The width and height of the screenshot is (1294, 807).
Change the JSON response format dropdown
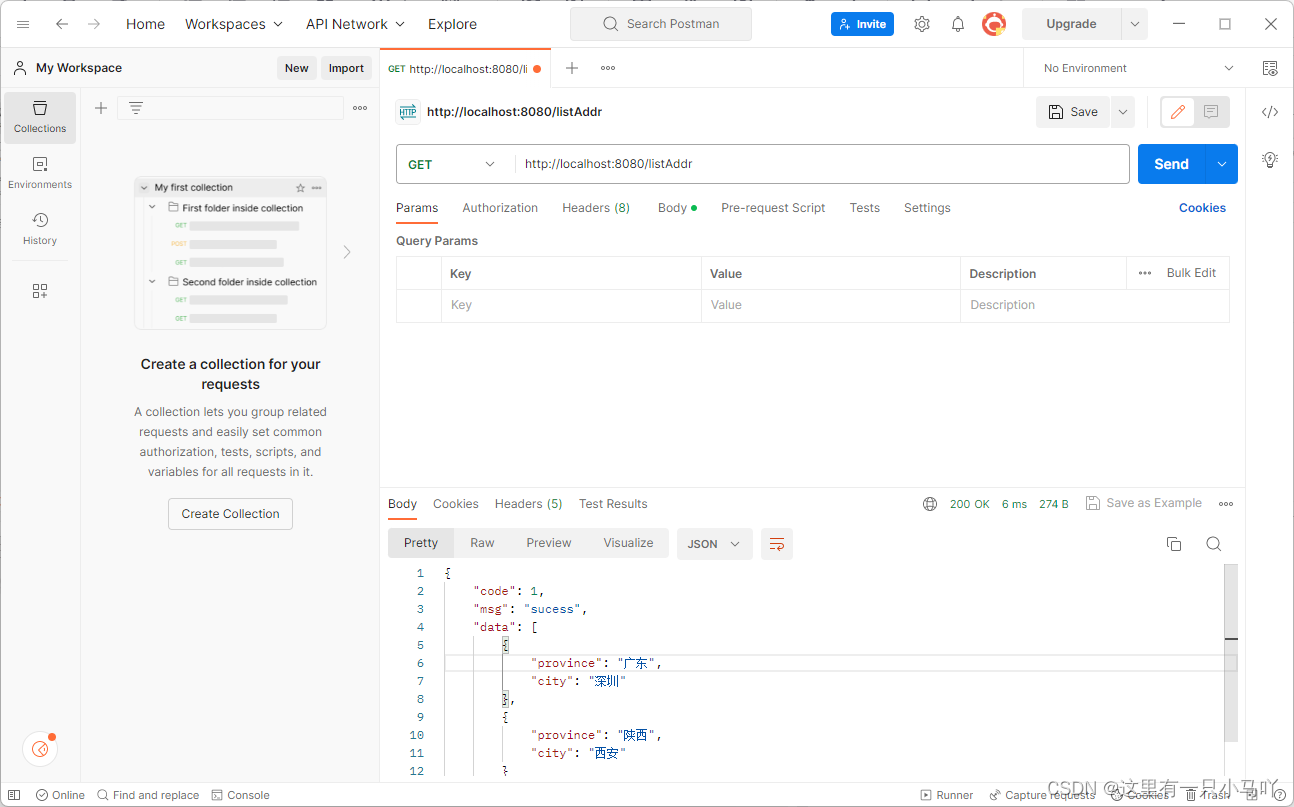(x=715, y=544)
